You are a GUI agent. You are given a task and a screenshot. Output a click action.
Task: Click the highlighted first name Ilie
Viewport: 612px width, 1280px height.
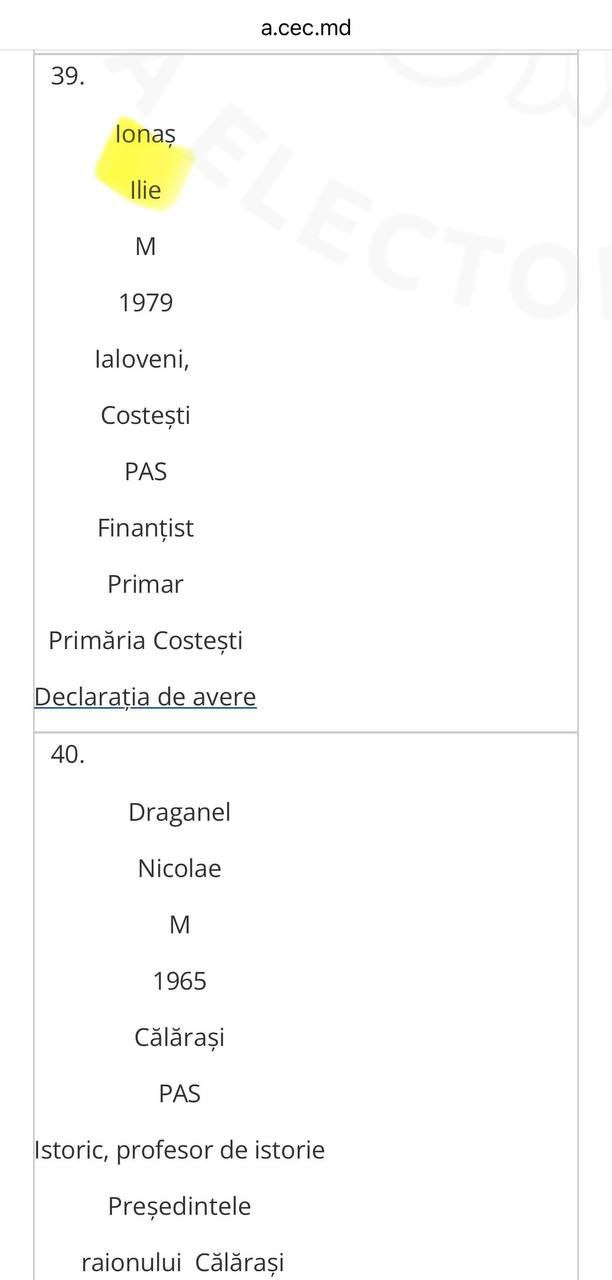(x=145, y=190)
